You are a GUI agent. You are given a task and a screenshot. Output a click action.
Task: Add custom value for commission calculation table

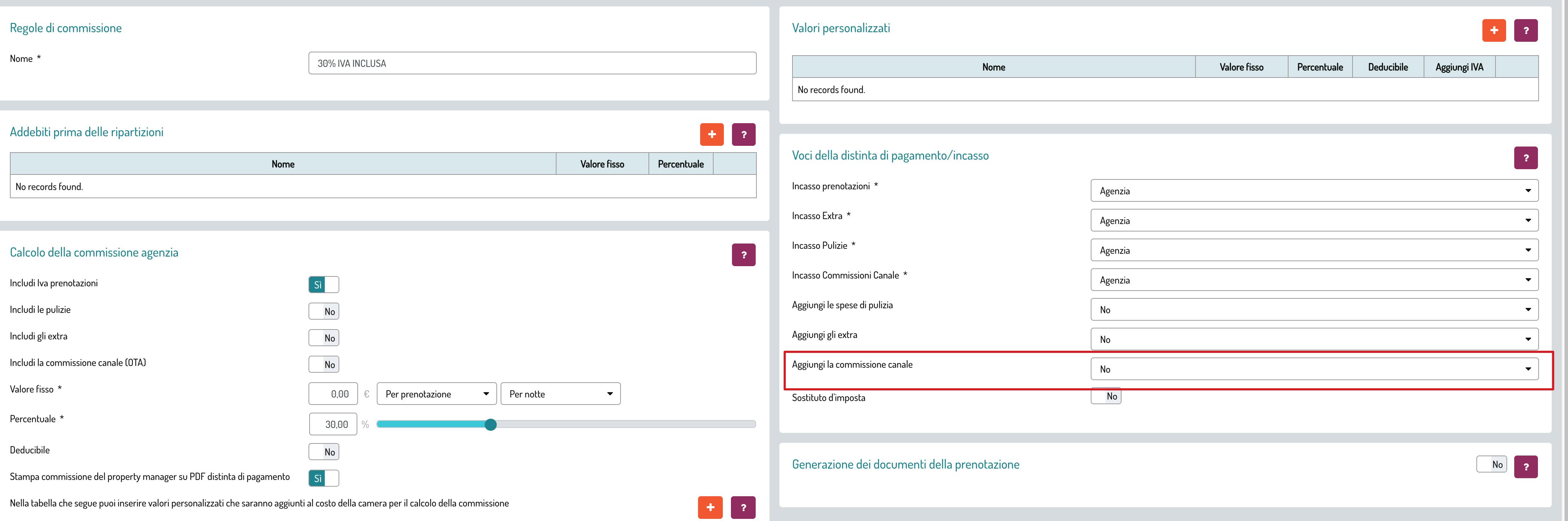(710, 507)
